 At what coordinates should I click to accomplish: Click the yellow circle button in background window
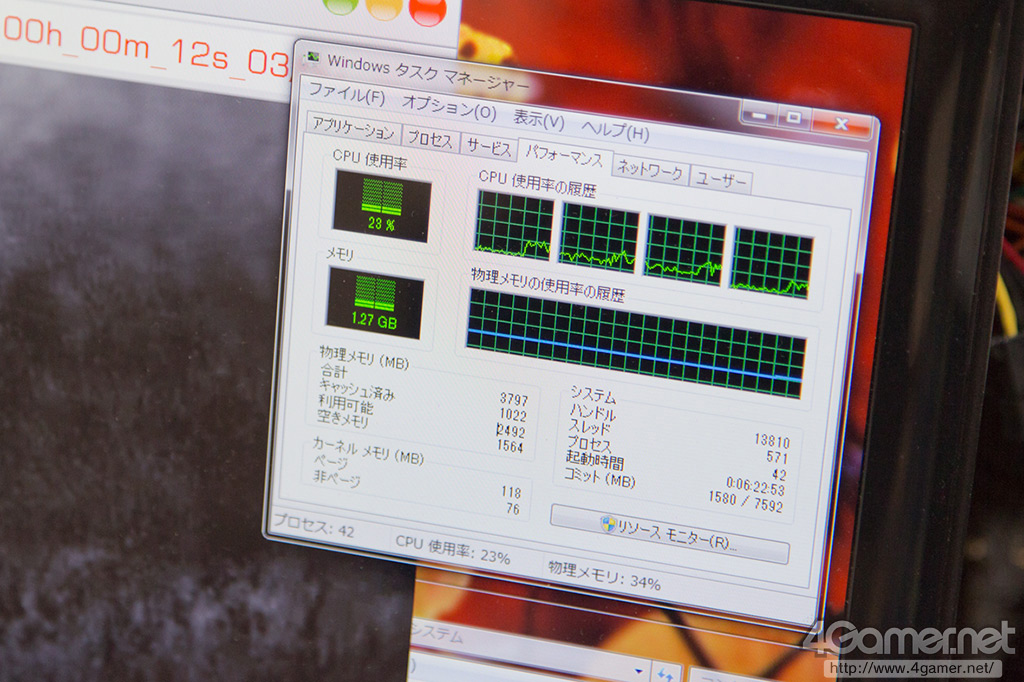[383, 7]
